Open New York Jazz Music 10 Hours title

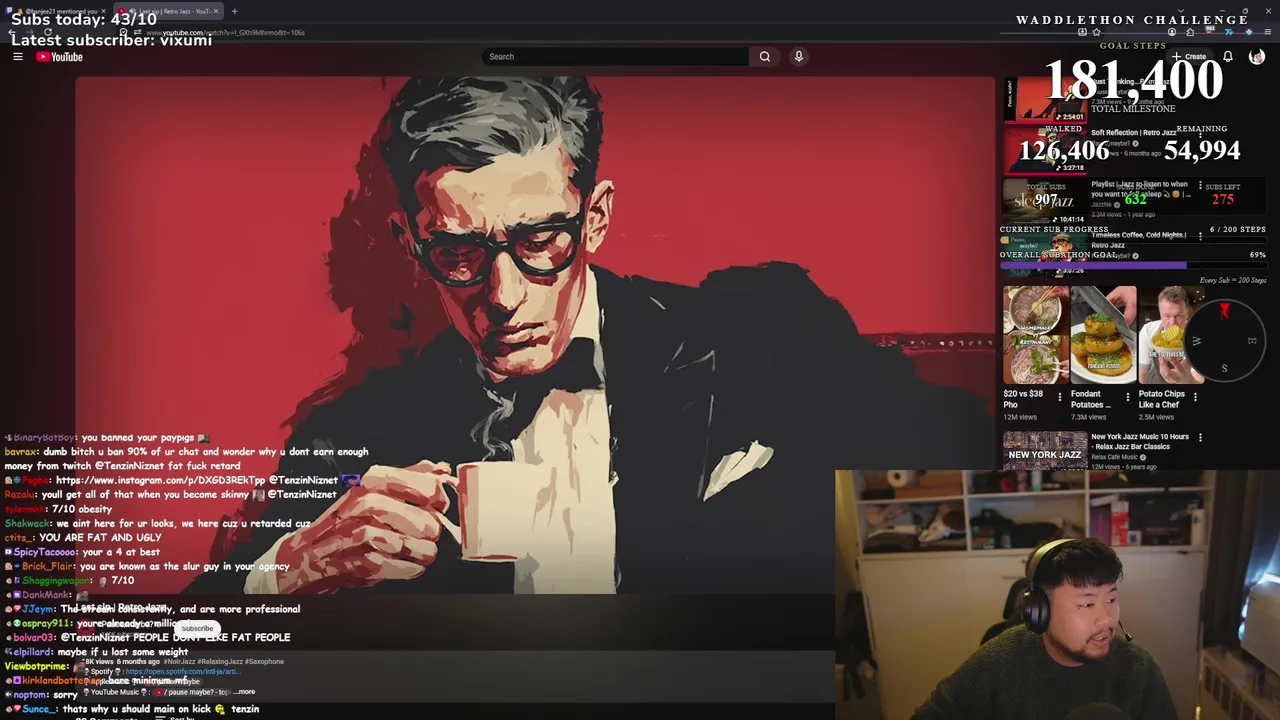pyautogui.click(x=1140, y=441)
